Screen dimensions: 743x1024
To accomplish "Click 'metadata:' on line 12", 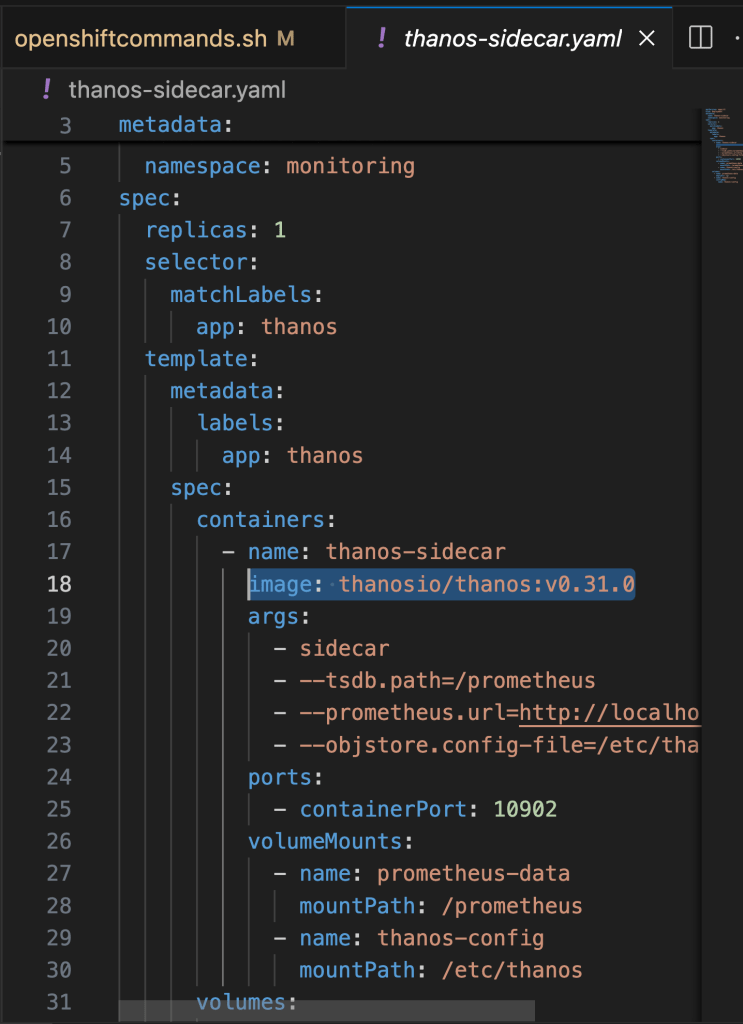I will (x=227, y=391).
